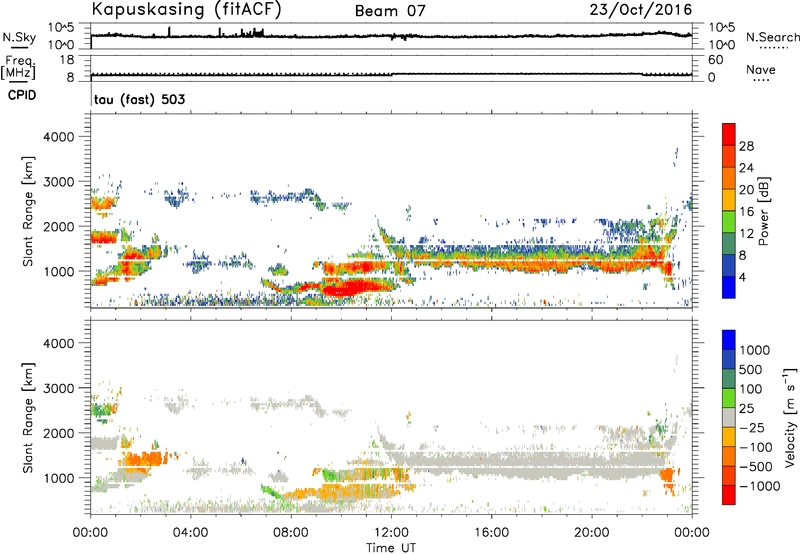Click the 'Power [dB]' color bar label
Screen dimensions: 800x554
pyautogui.click(x=763, y=211)
